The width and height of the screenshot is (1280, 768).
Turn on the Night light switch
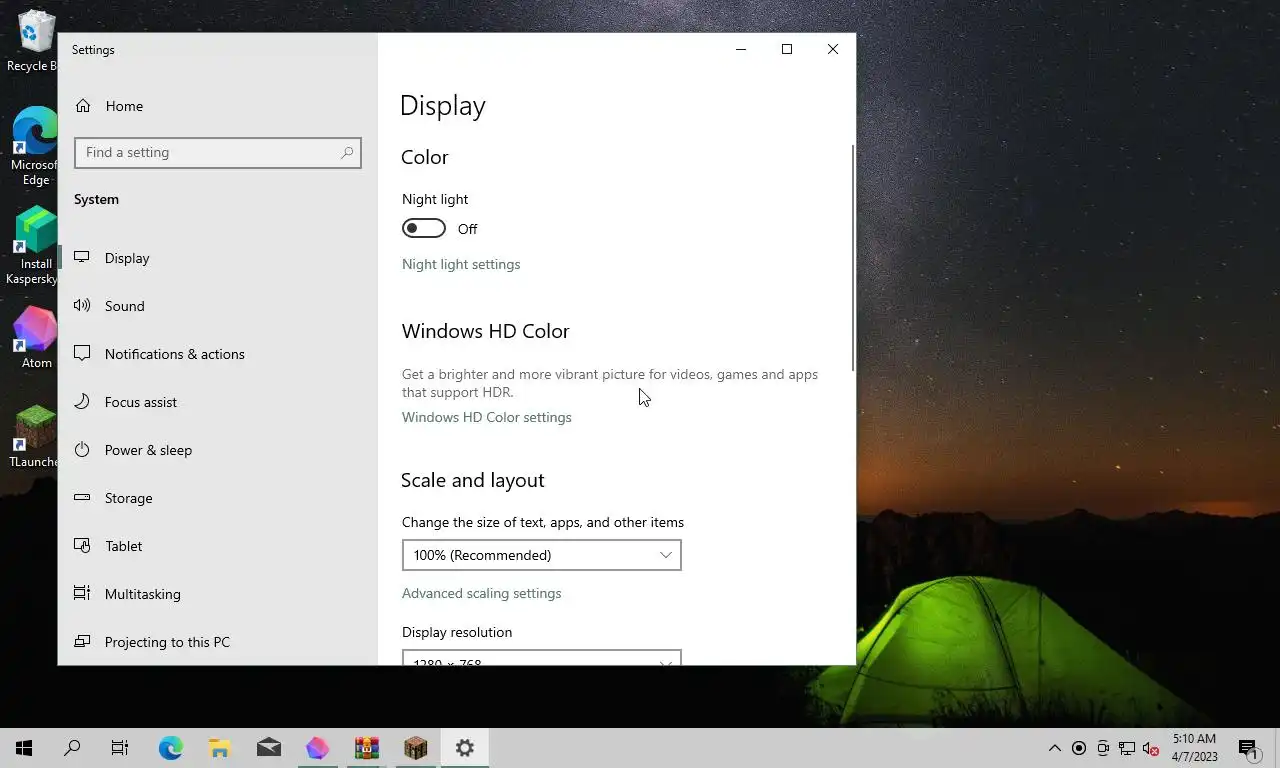tap(424, 229)
